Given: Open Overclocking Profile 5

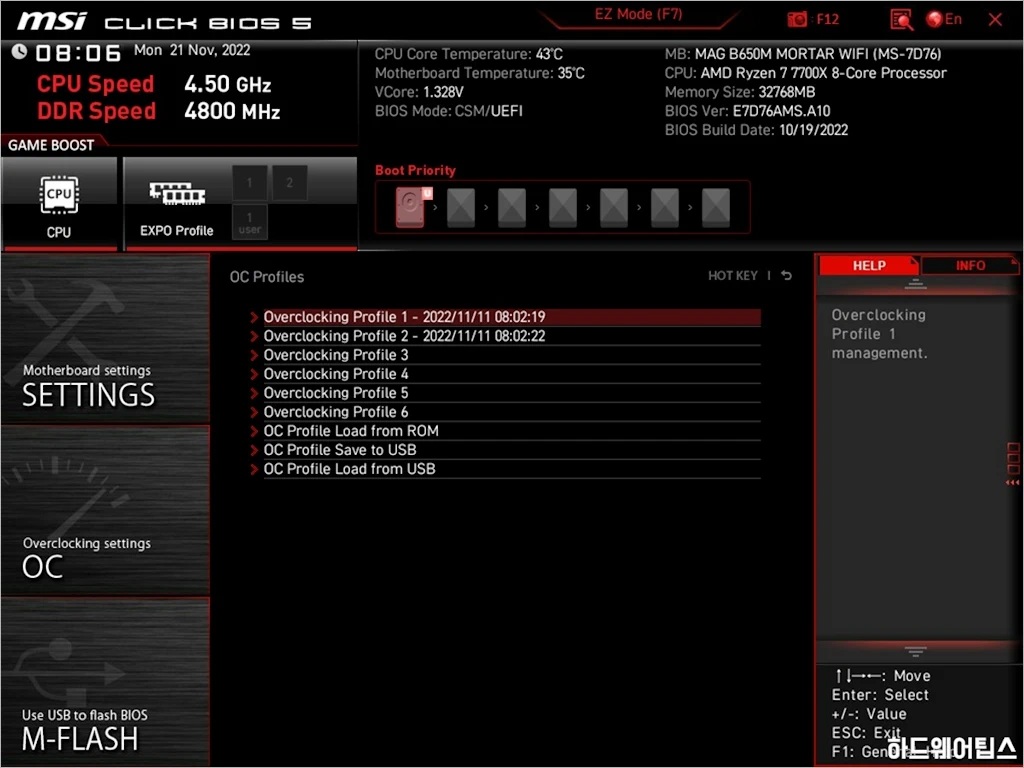Looking at the screenshot, I should coord(511,392).
